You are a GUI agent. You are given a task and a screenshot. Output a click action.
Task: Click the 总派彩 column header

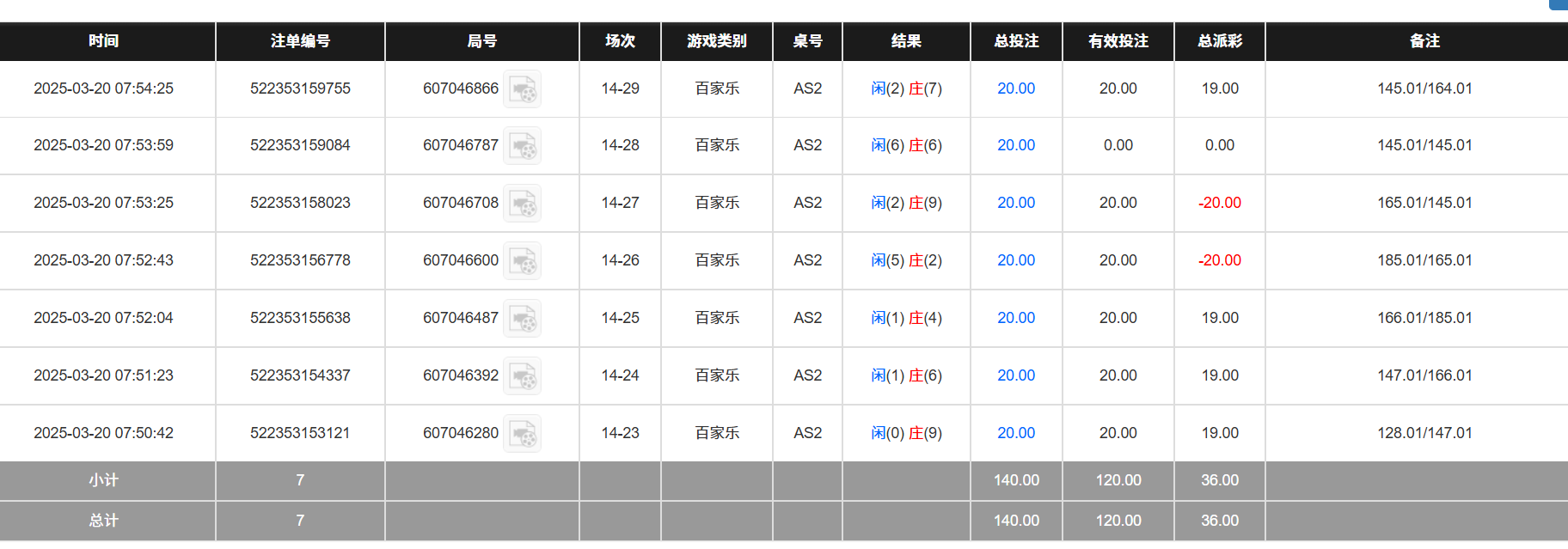pyautogui.click(x=1219, y=41)
